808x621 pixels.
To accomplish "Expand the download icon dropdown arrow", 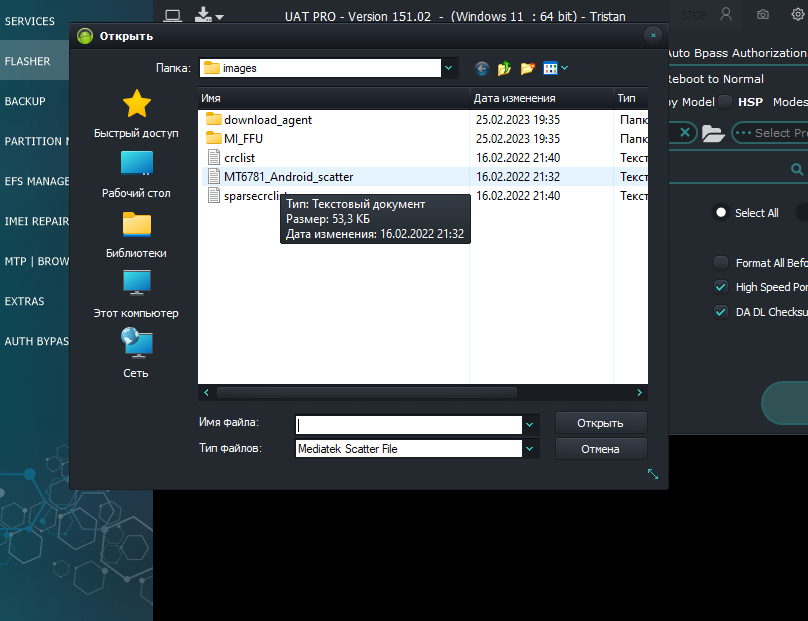I will 220,17.
